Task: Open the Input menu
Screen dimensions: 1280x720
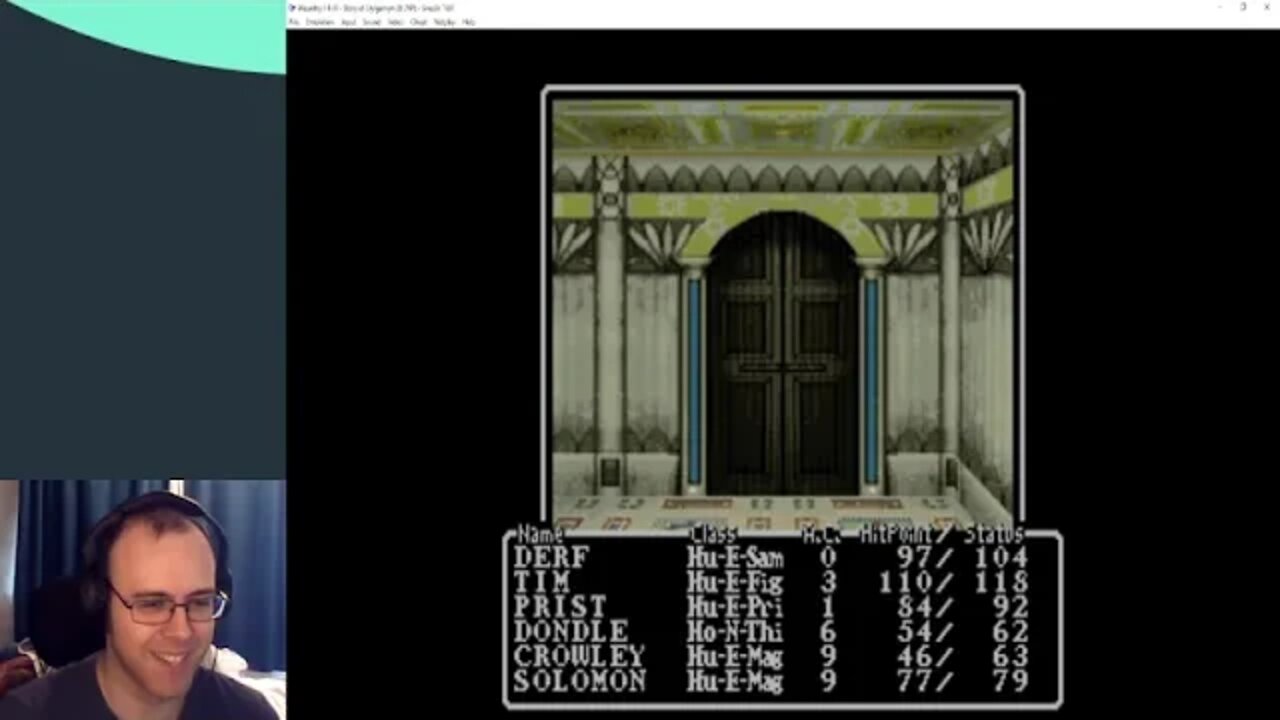Action: (348, 22)
